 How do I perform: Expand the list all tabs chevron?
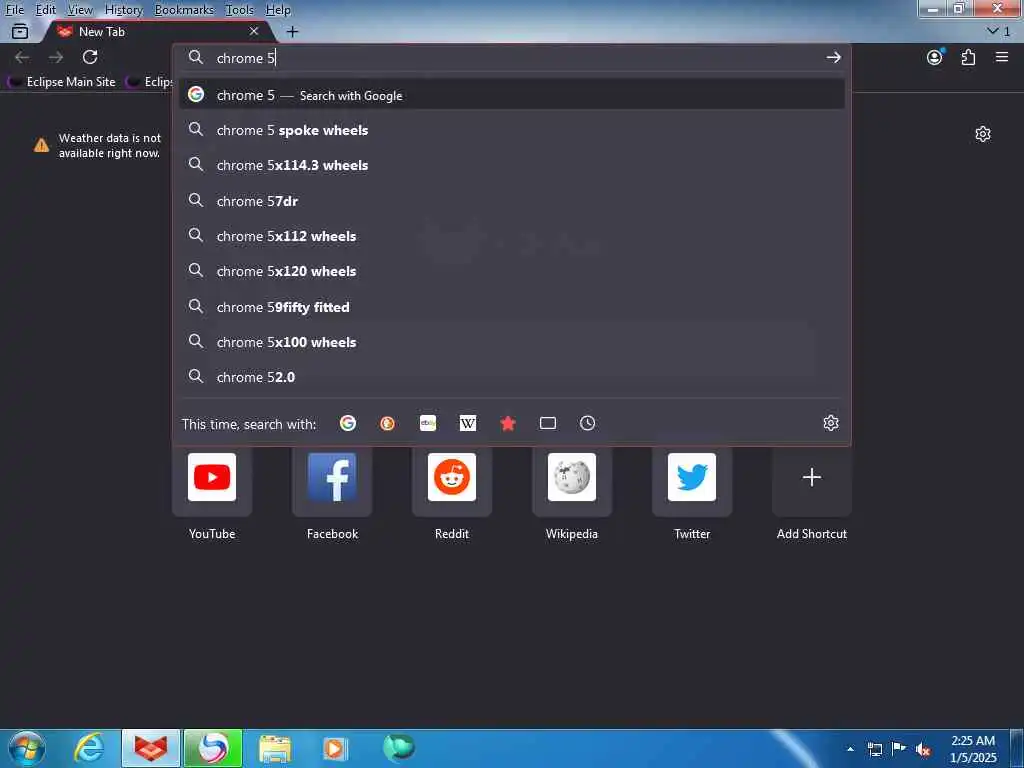pyautogui.click(x=999, y=31)
